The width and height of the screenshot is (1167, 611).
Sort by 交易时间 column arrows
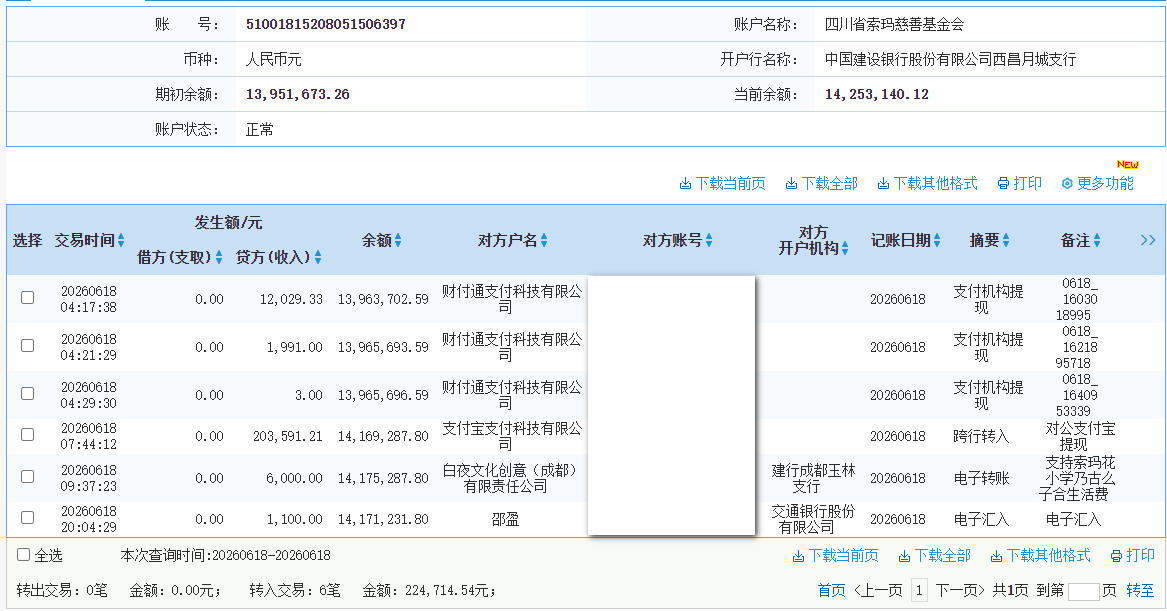pyautogui.click(x=121, y=240)
